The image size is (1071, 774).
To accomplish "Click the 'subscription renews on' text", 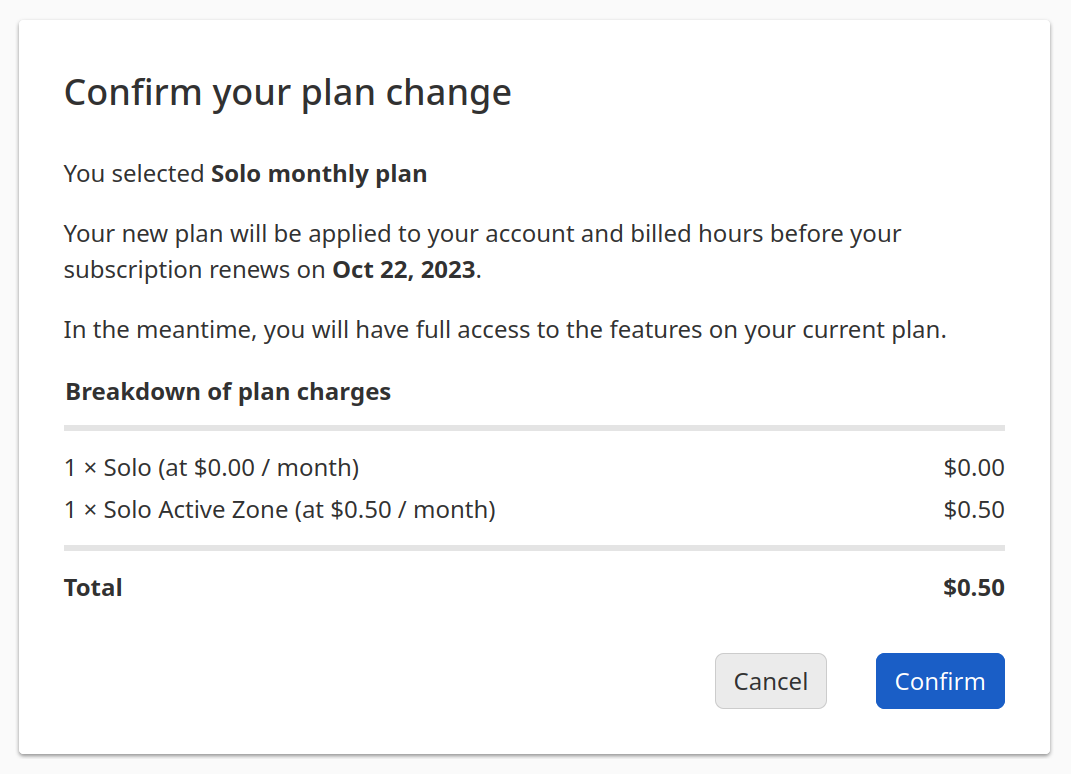I will pos(195,270).
